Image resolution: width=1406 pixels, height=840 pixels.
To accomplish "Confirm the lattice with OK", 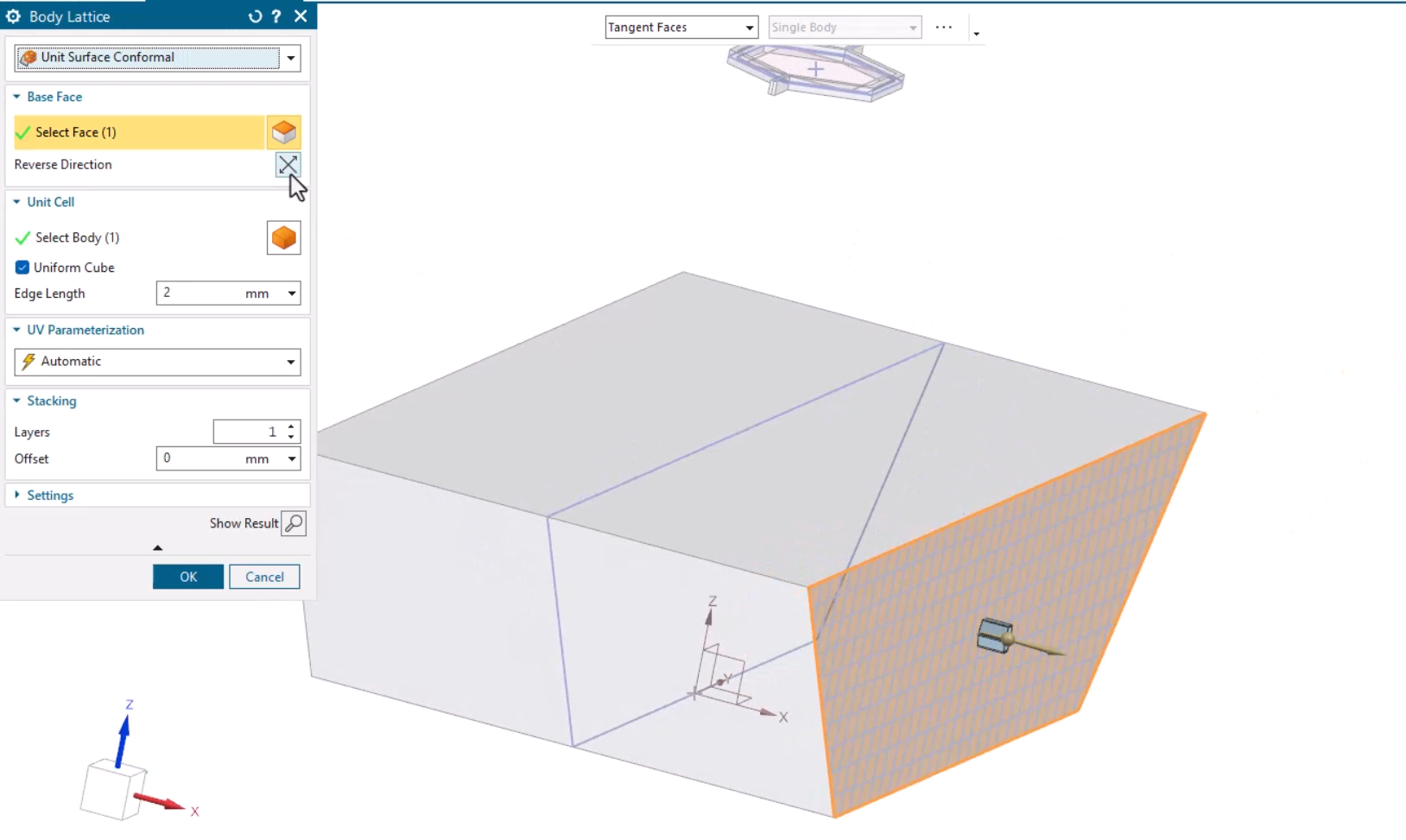I will (187, 576).
